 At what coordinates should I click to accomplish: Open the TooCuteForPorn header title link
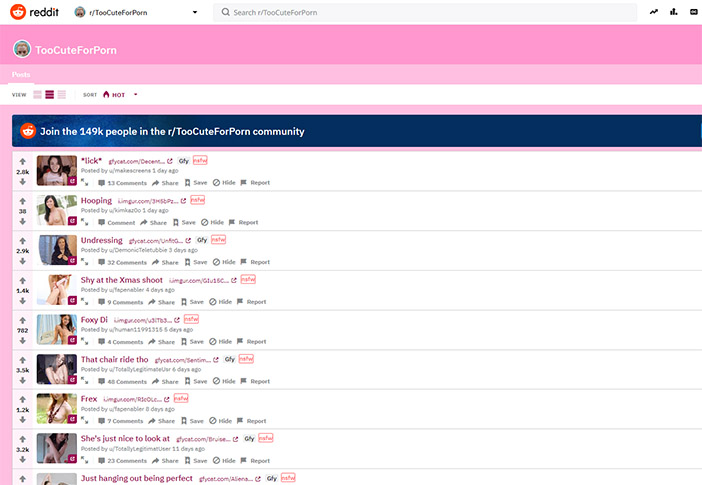76,50
